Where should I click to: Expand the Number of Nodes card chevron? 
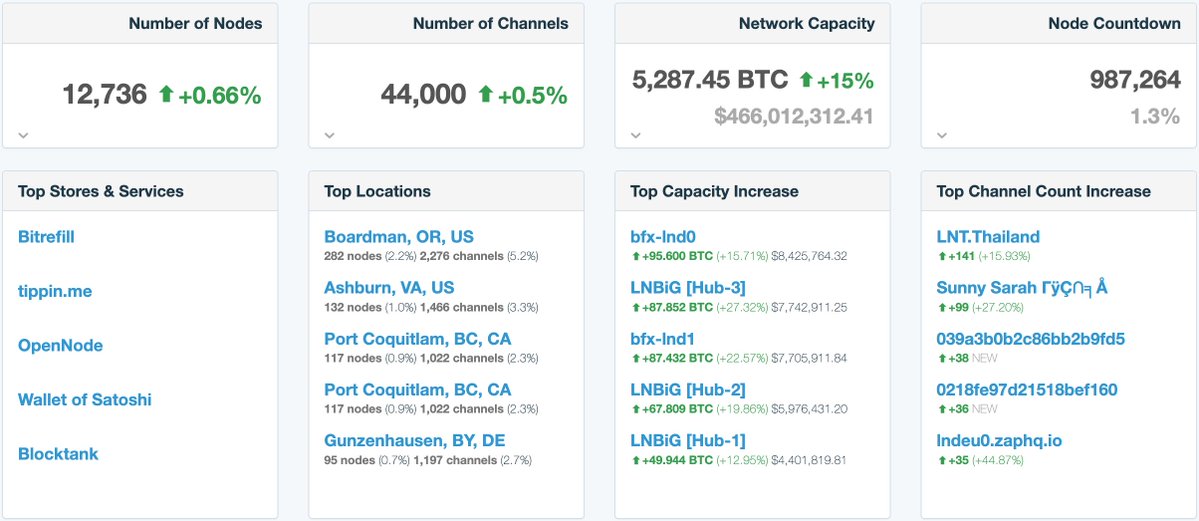(x=23, y=134)
